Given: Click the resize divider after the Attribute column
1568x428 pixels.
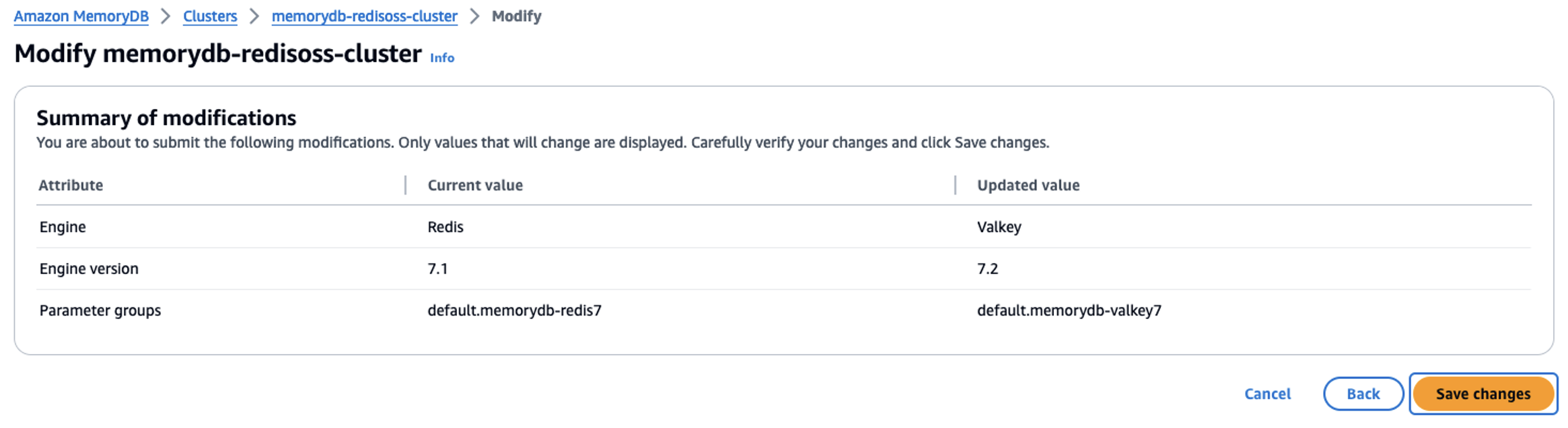Looking at the screenshot, I should click(x=405, y=185).
